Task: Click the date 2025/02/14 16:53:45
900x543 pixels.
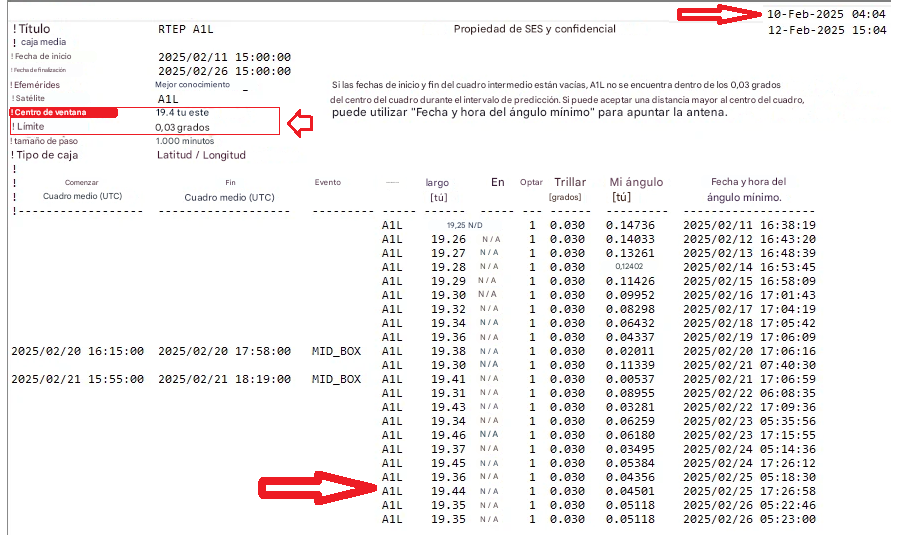Action: coord(749,267)
